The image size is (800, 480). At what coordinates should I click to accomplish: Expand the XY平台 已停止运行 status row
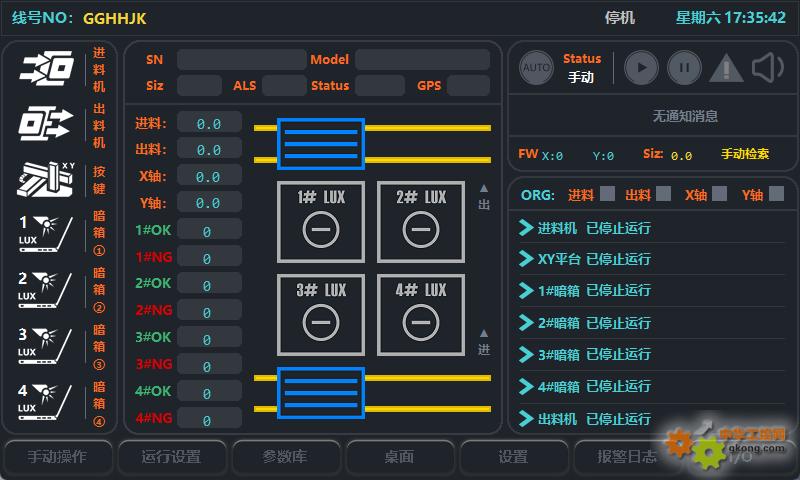pyautogui.click(x=652, y=259)
